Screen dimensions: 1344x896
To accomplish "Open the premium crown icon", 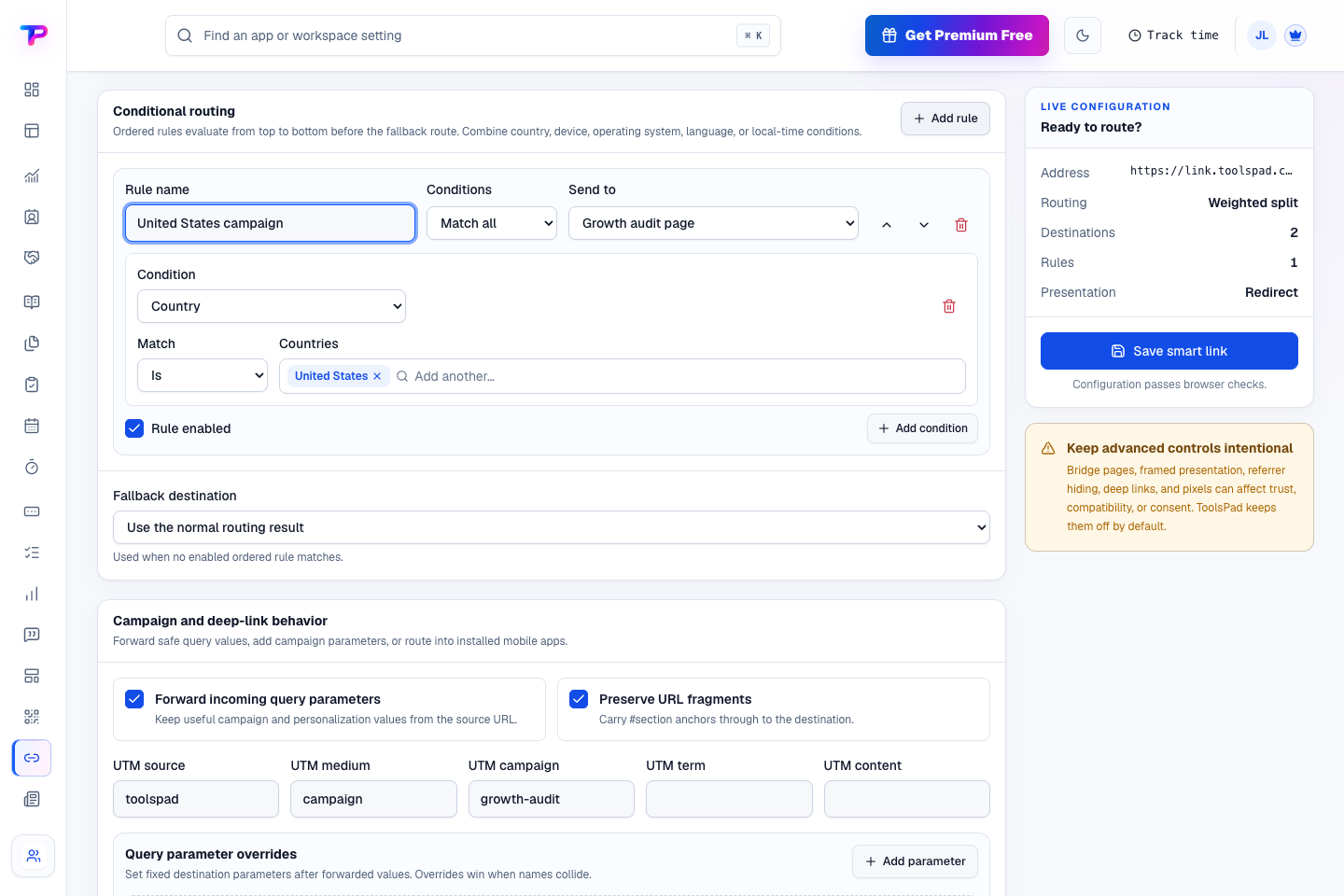I will click(x=1295, y=35).
